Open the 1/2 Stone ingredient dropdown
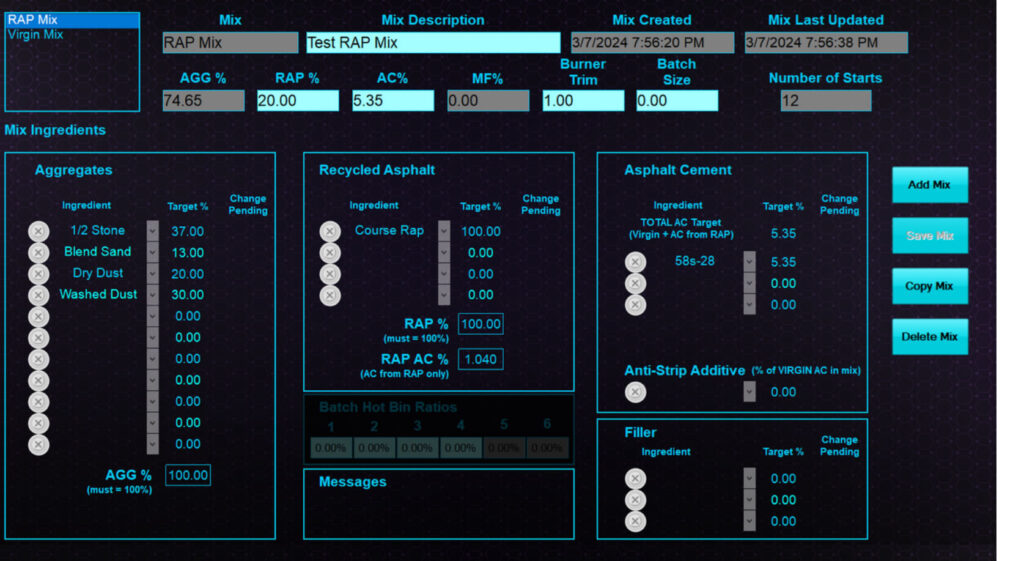This screenshot has width=1024, height=561. [x=152, y=231]
